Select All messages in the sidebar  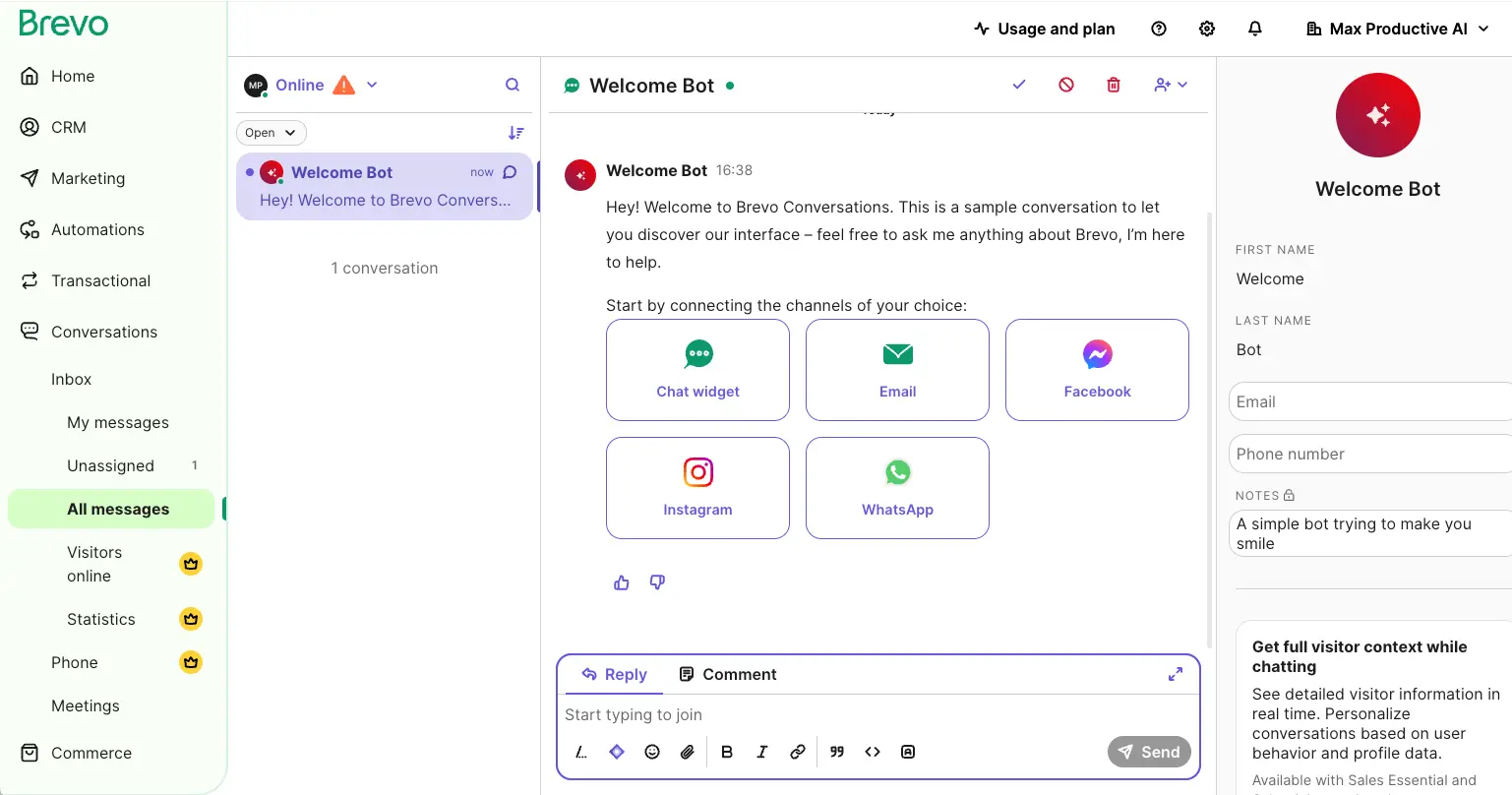[117, 509]
